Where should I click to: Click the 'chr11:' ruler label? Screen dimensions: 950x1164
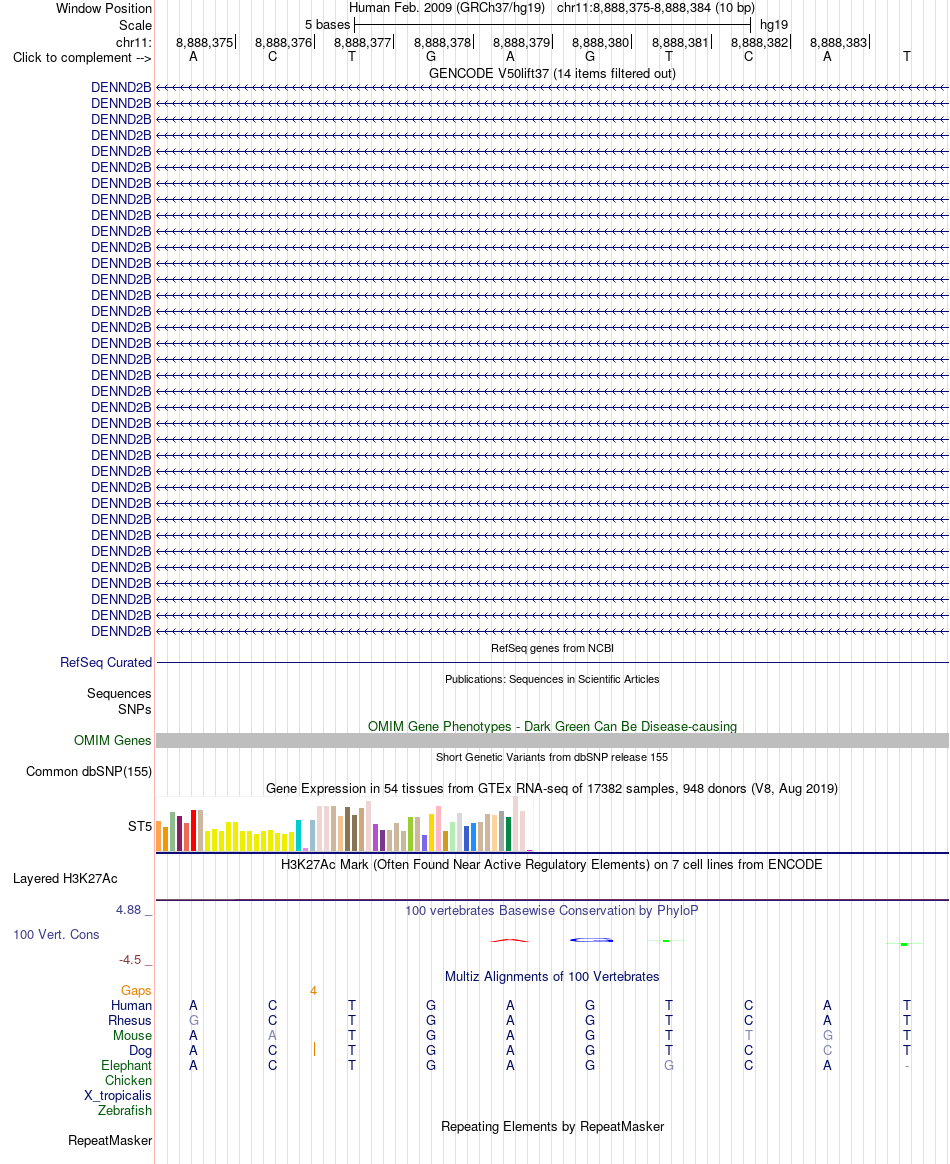[x=134, y=42]
